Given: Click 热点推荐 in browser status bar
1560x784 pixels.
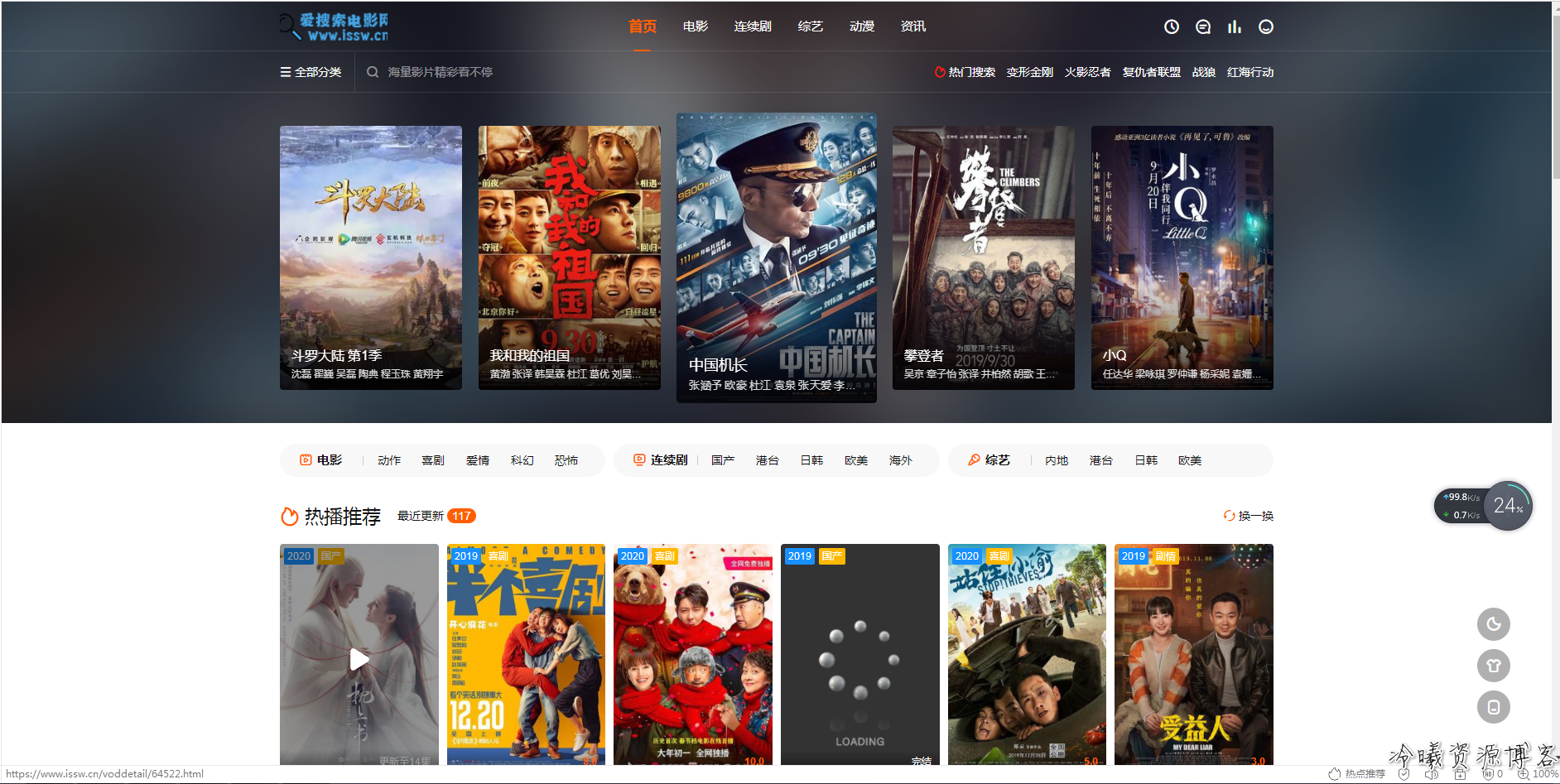Looking at the screenshot, I should [x=1357, y=774].
